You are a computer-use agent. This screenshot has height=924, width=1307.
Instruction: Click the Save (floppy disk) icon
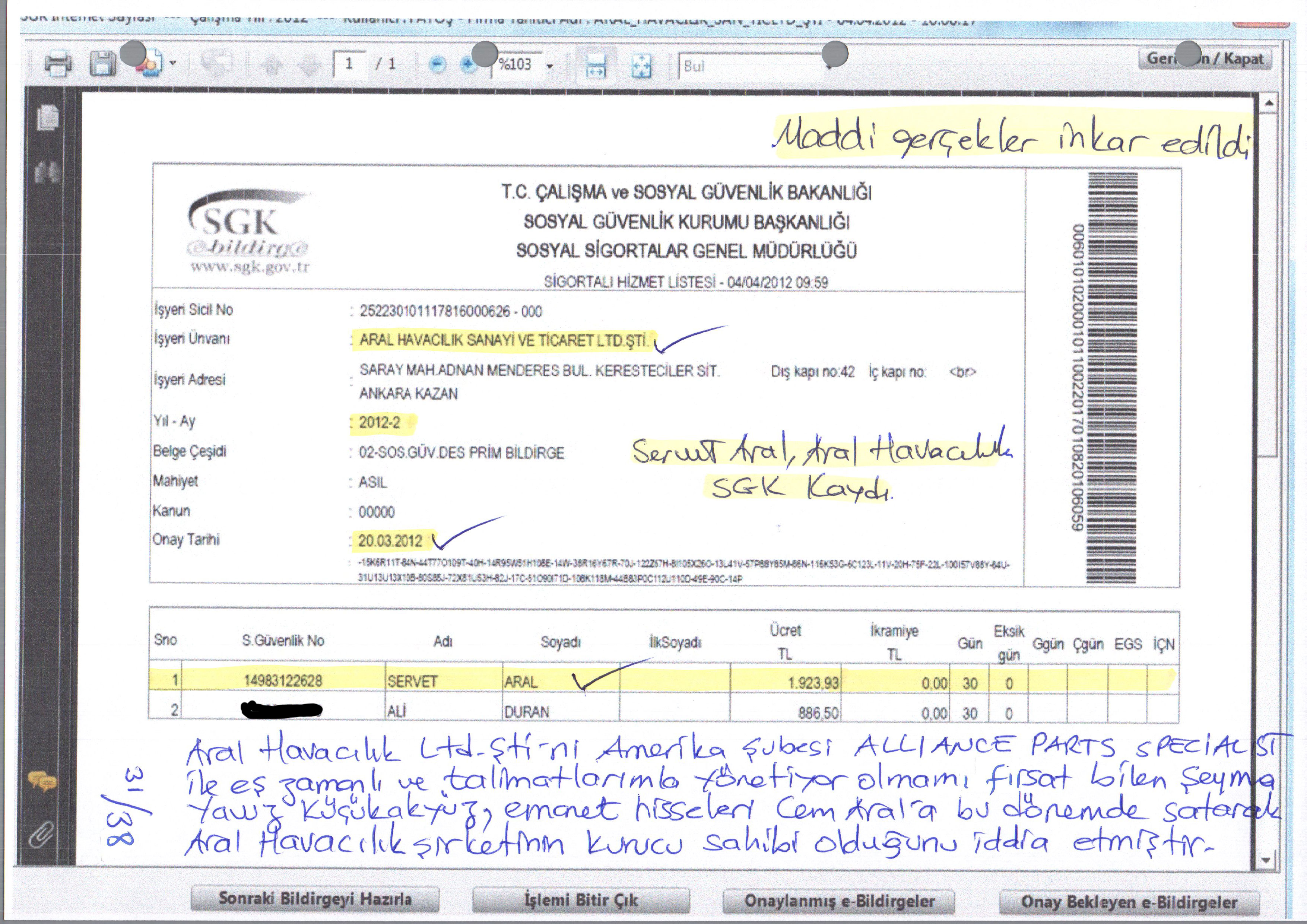(x=102, y=63)
